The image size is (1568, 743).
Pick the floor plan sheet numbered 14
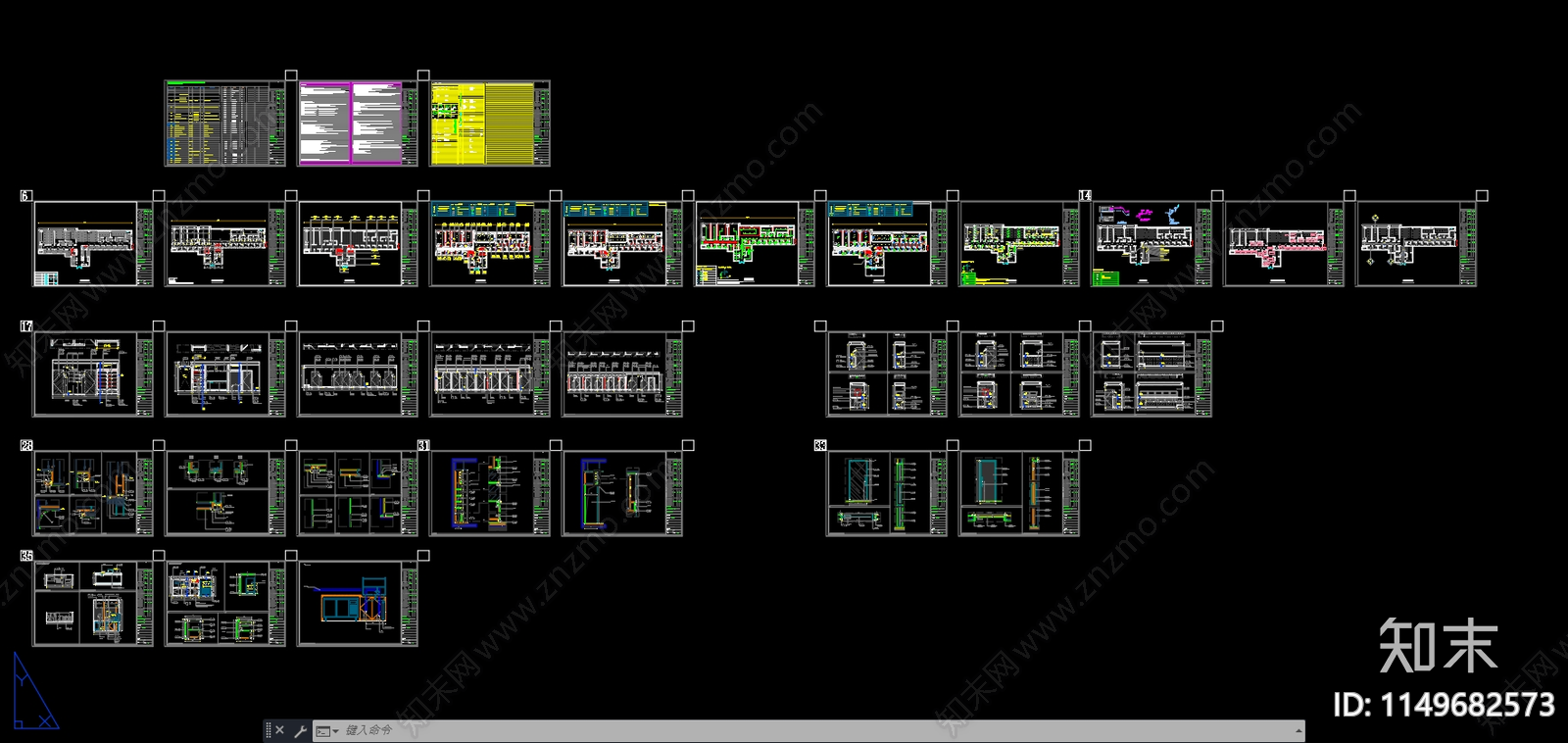pos(1151,244)
